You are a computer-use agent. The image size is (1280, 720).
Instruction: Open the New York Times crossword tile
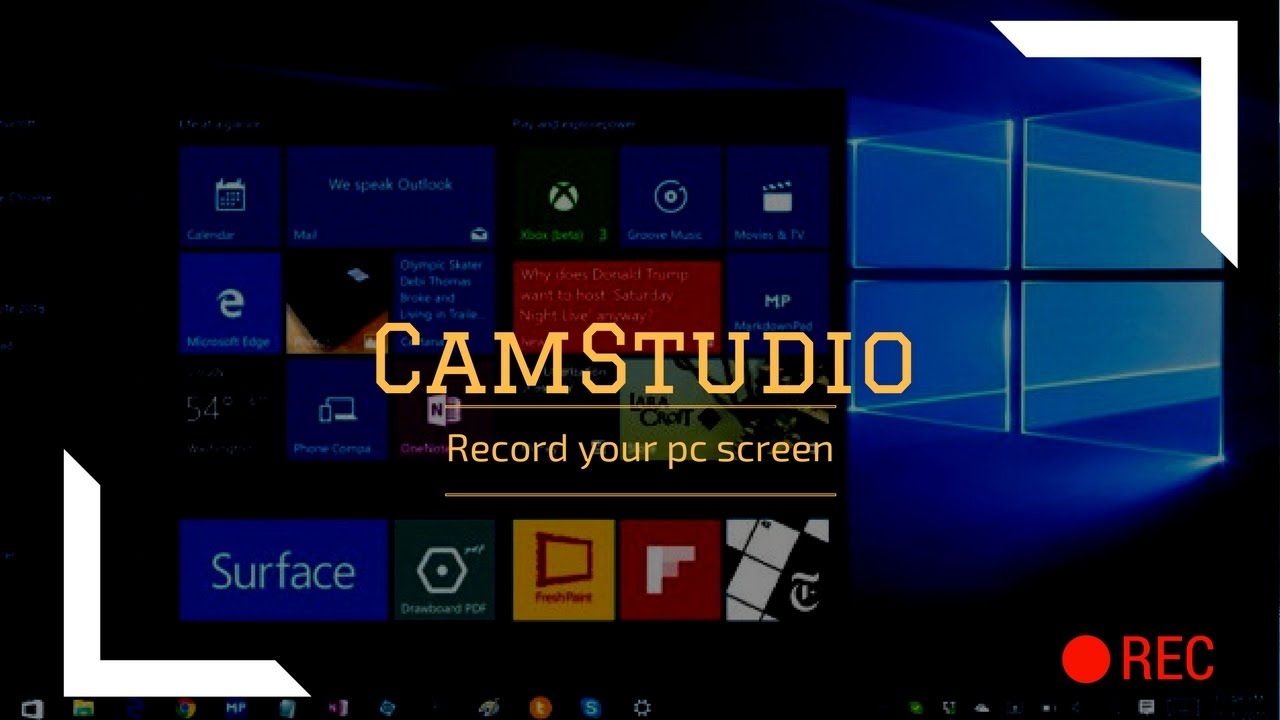pyautogui.click(x=778, y=570)
